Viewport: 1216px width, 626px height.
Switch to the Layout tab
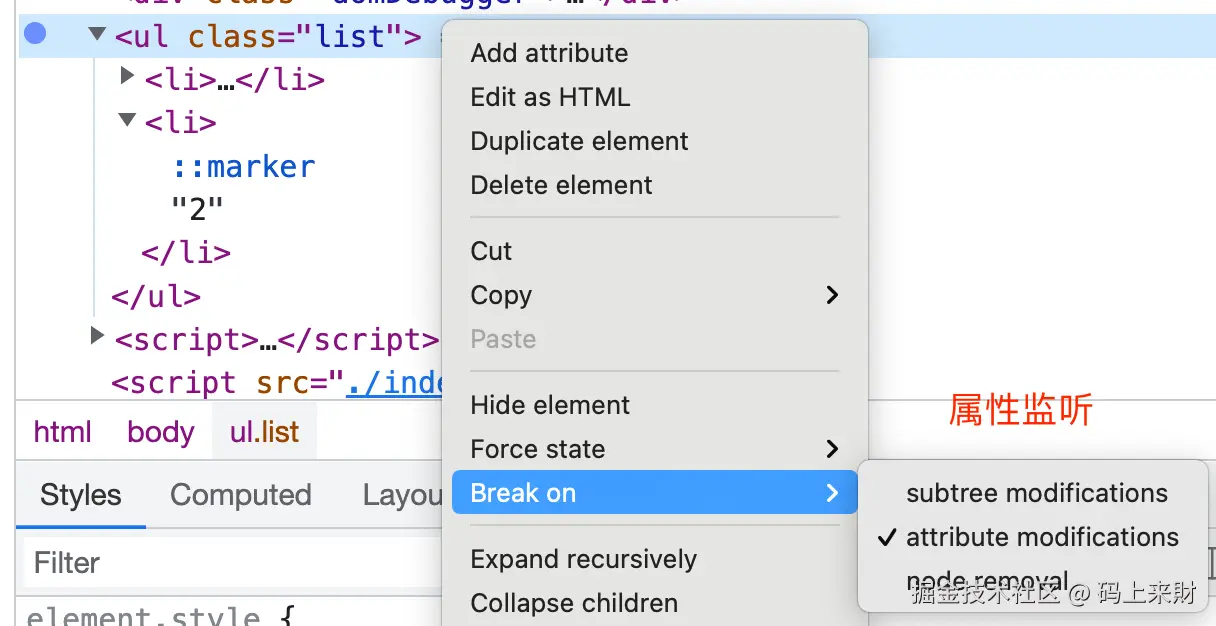coord(402,495)
